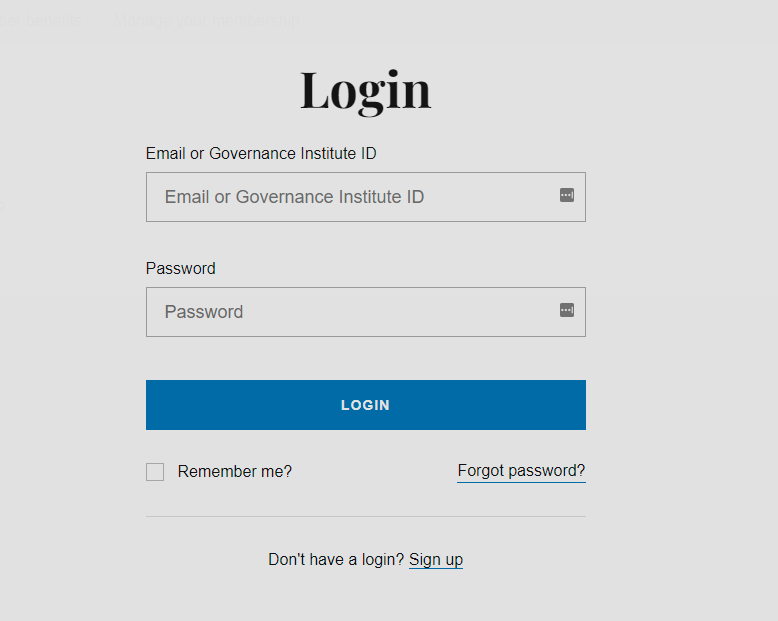Select the faded member benefits menu item
Screen dimensions: 778x621
pos(40,20)
